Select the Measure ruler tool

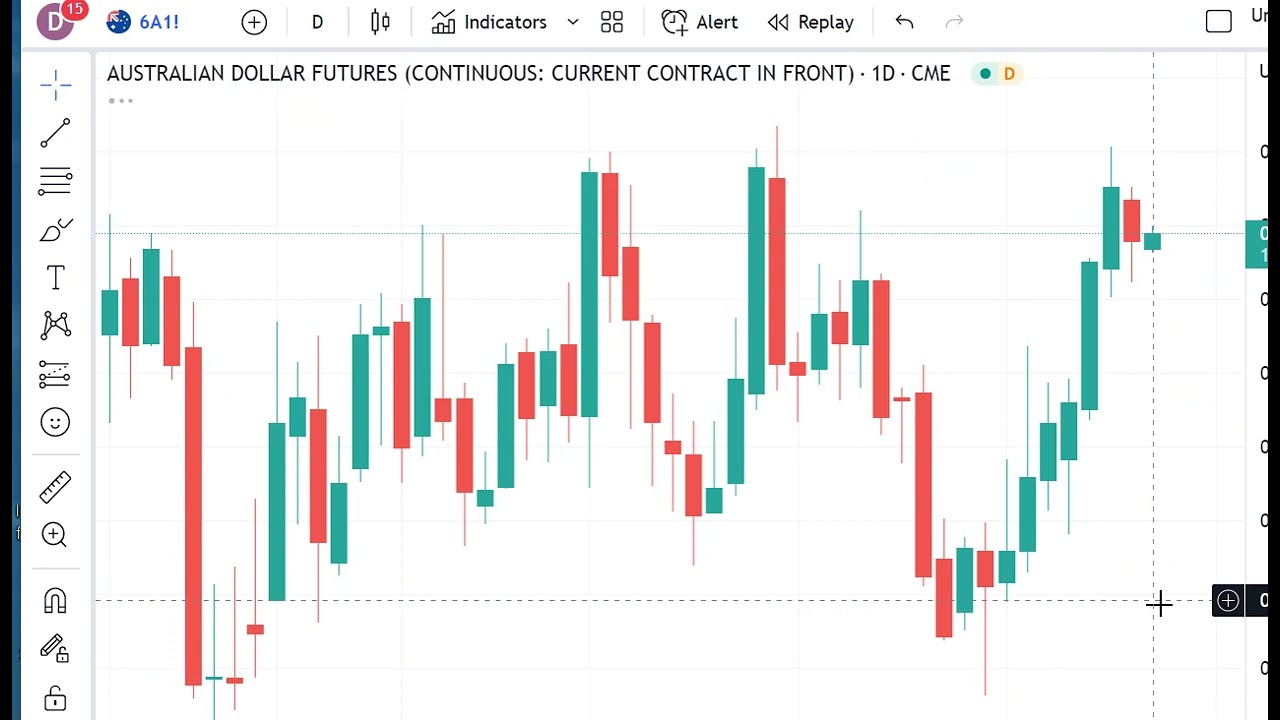(55, 486)
